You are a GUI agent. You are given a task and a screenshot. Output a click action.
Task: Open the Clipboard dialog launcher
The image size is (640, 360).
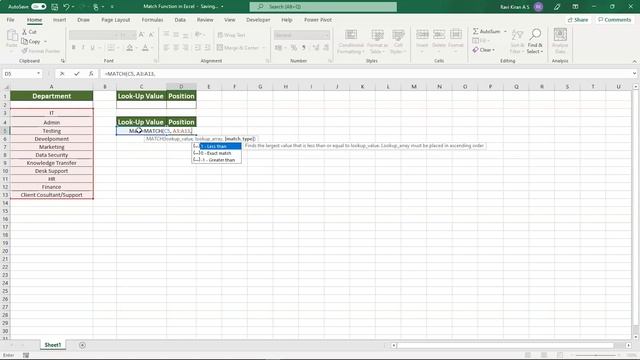[x=63, y=61]
